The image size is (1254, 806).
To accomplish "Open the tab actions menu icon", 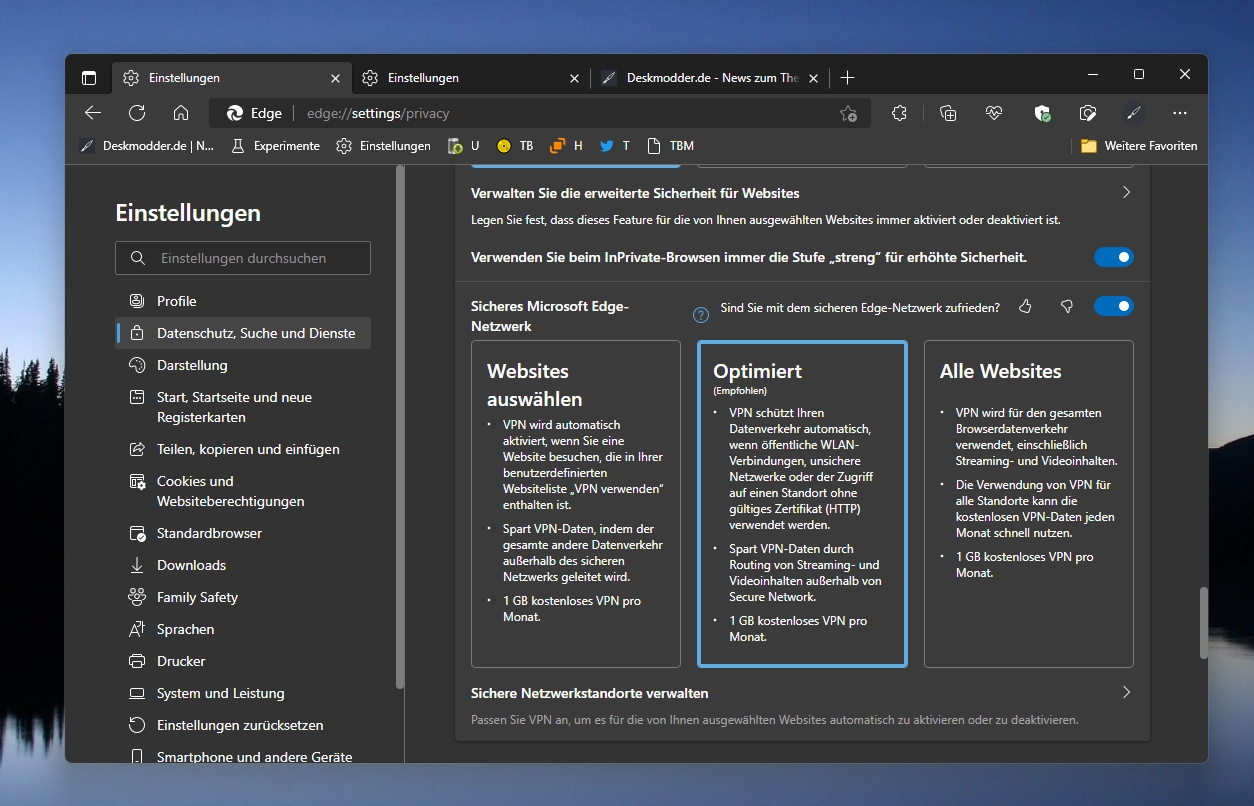I will [89, 78].
